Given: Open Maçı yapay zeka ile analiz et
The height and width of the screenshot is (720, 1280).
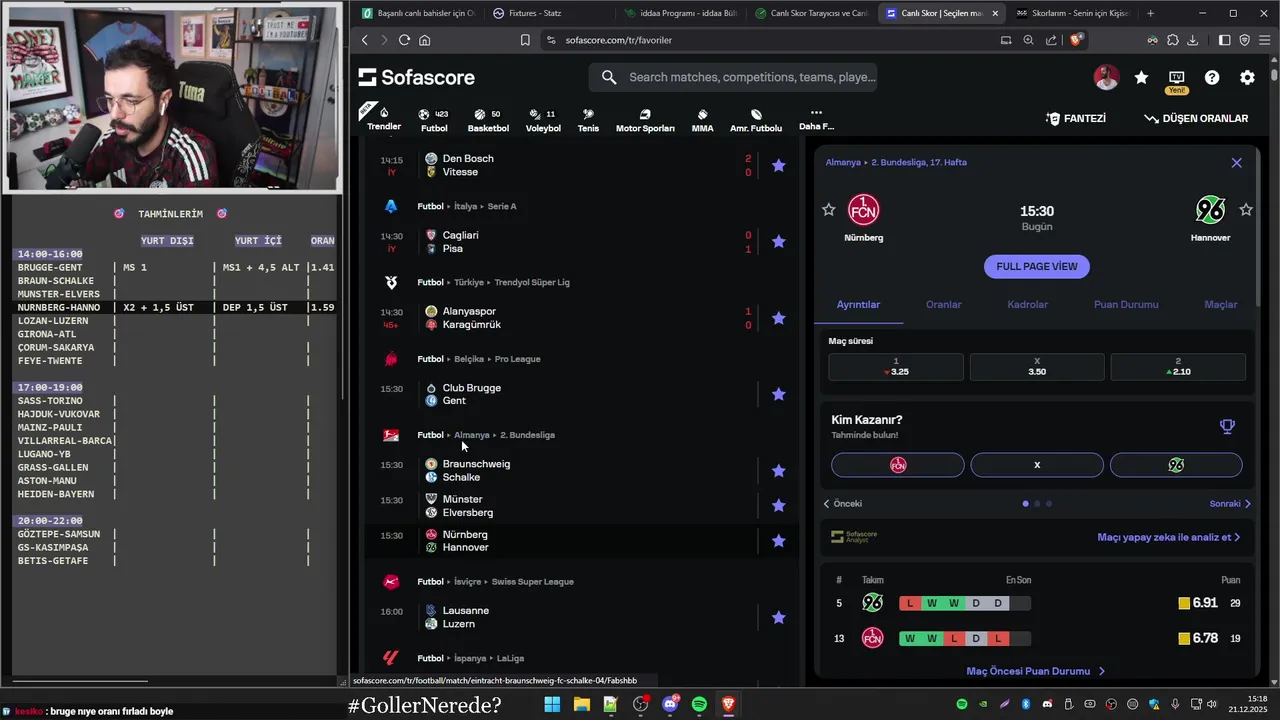Looking at the screenshot, I should [x=1169, y=537].
